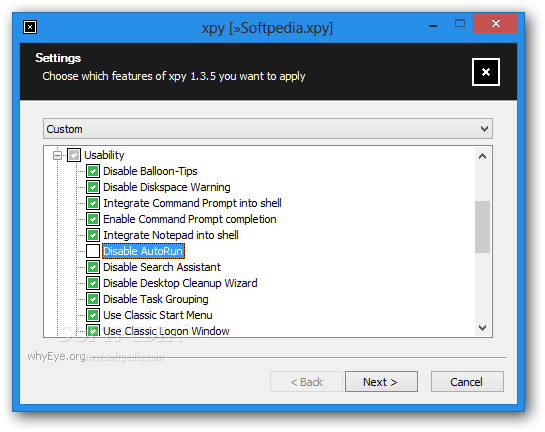Select Disable Desktop Cleanup Wizard item

(180, 283)
